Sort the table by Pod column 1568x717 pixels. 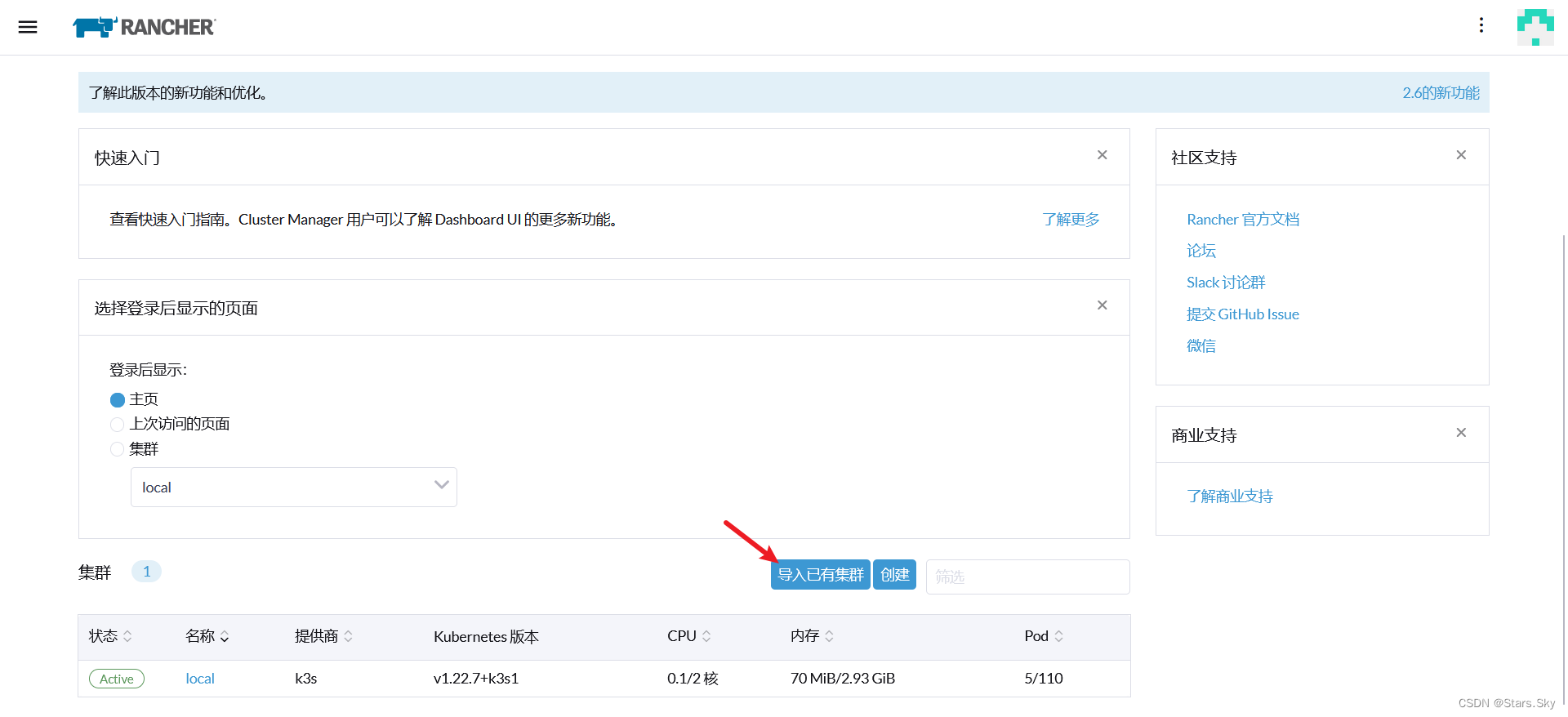click(x=1044, y=636)
